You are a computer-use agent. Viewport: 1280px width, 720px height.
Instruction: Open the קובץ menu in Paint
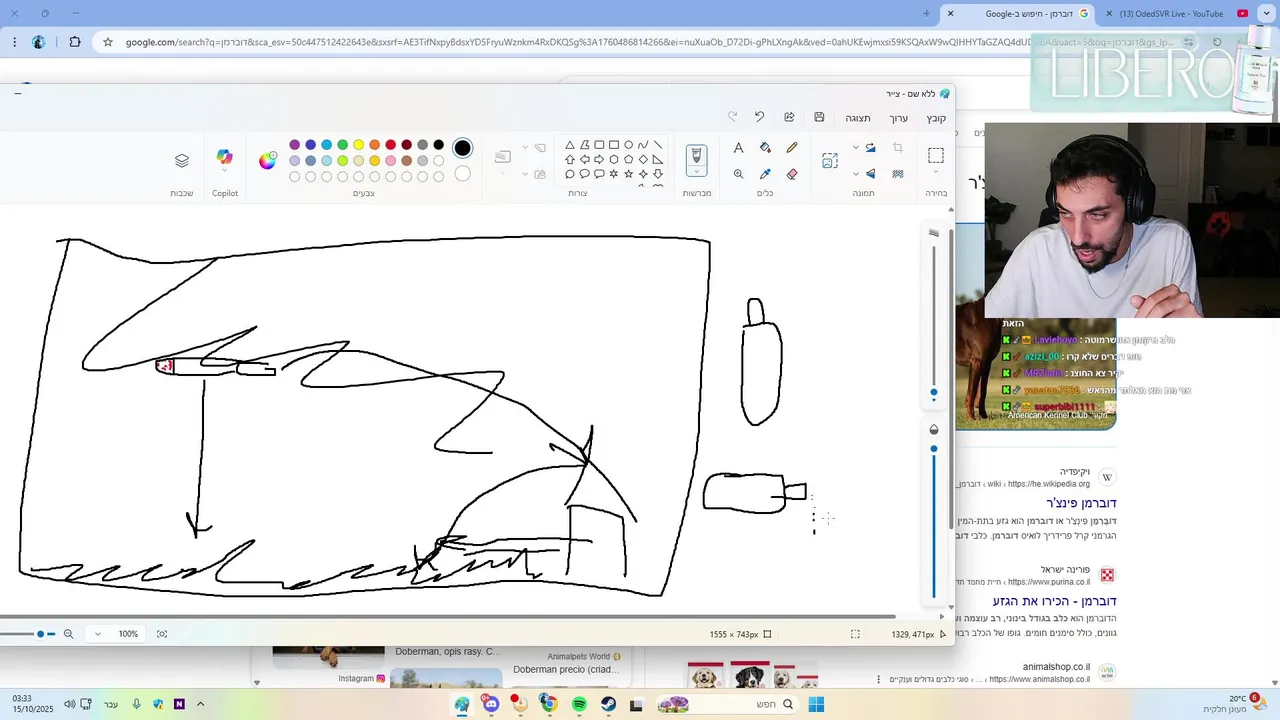[936, 118]
